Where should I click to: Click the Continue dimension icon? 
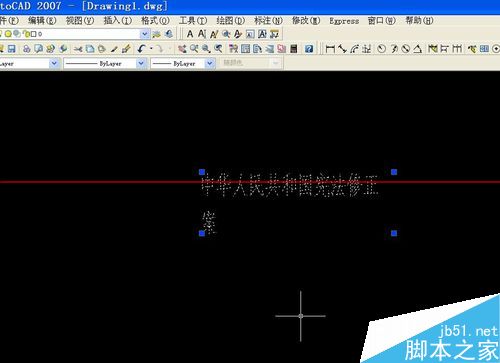[457, 49]
